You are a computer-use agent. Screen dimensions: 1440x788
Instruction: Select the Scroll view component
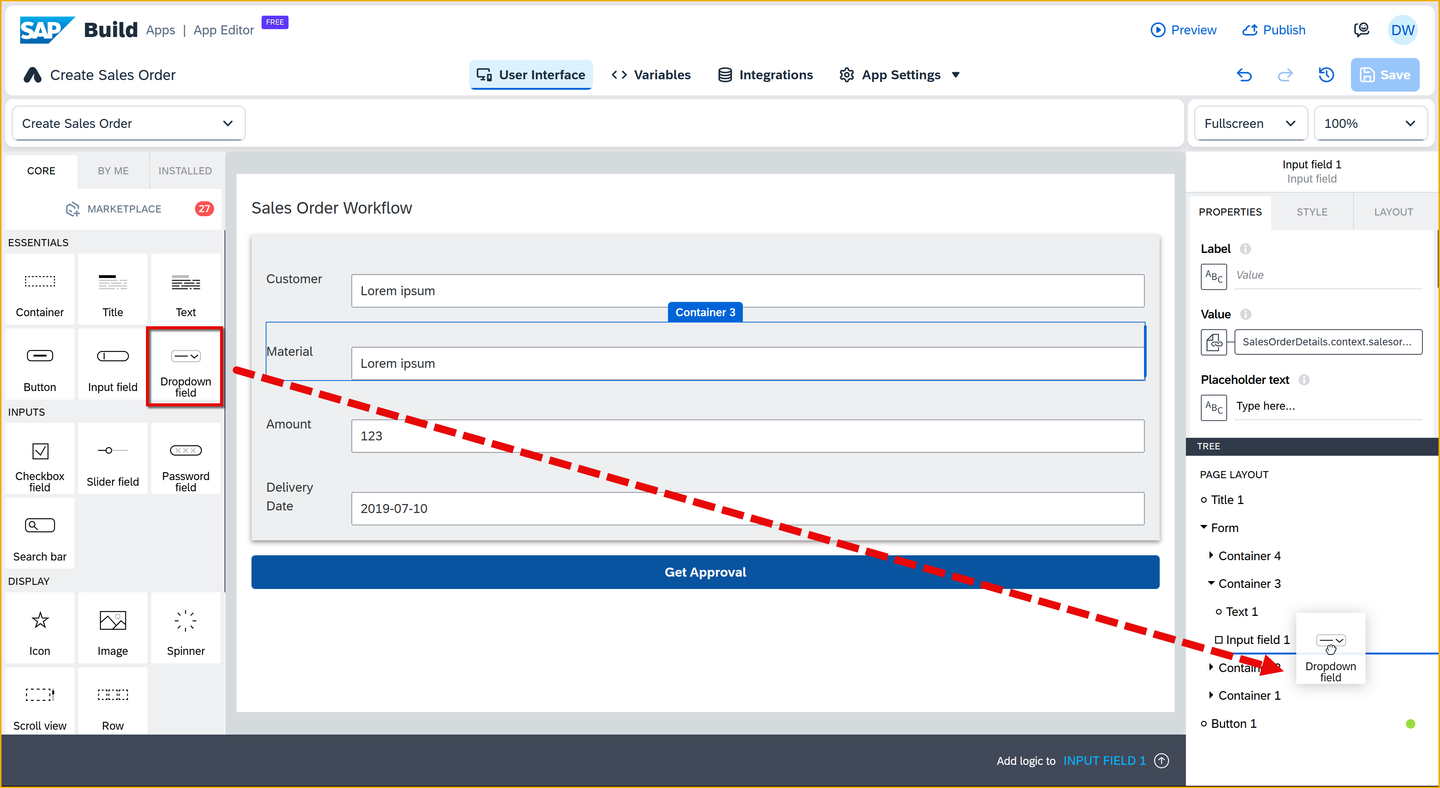click(x=40, y=702)
